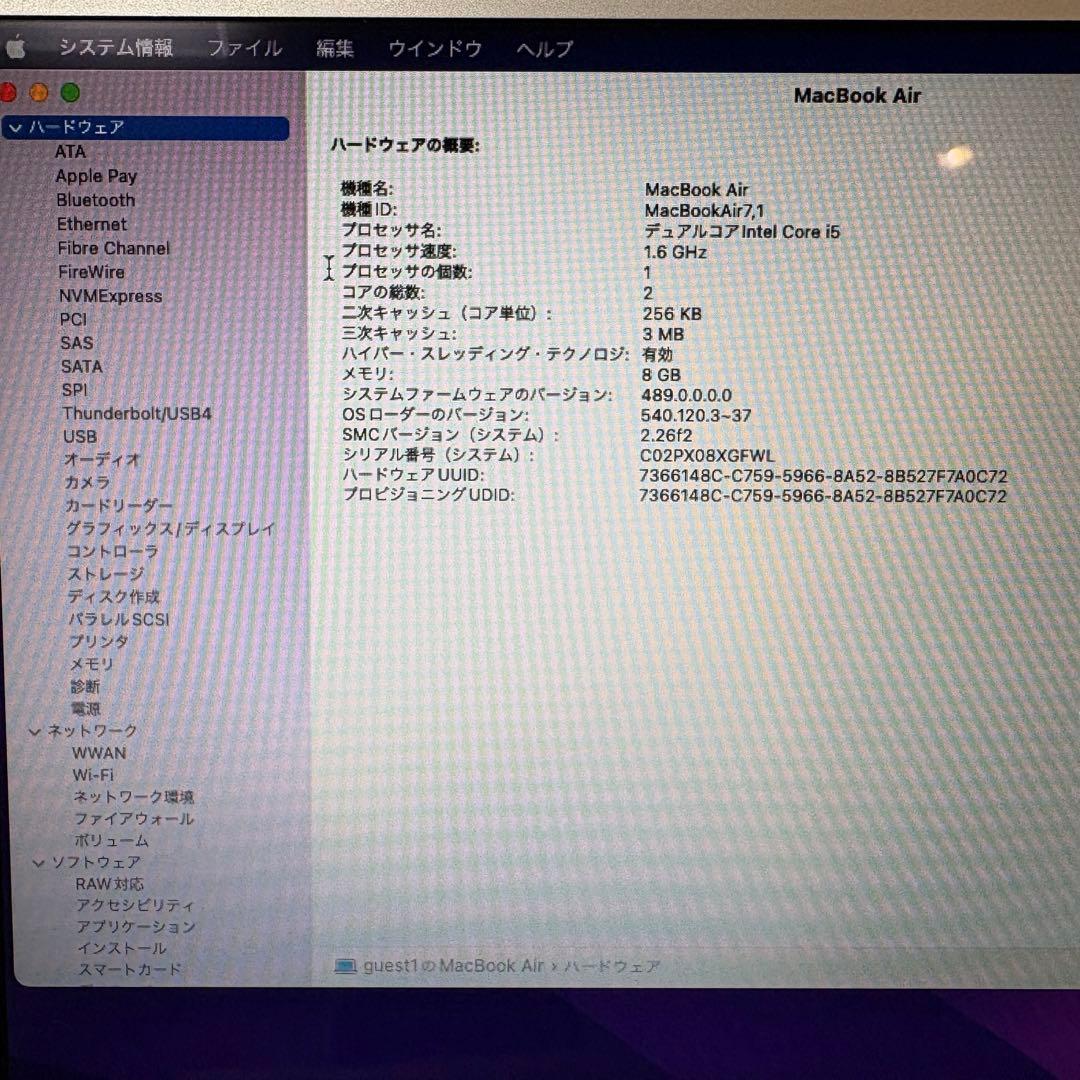Collapse the ネットワーク section
Screen dimensions: 1080x1080
[35, 730]
